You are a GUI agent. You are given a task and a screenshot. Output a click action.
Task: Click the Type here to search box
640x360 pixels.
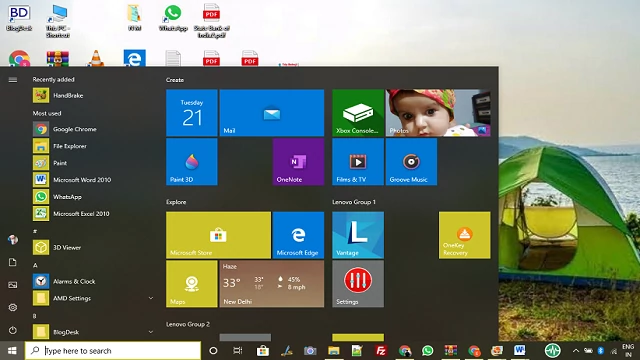[113, 351]
